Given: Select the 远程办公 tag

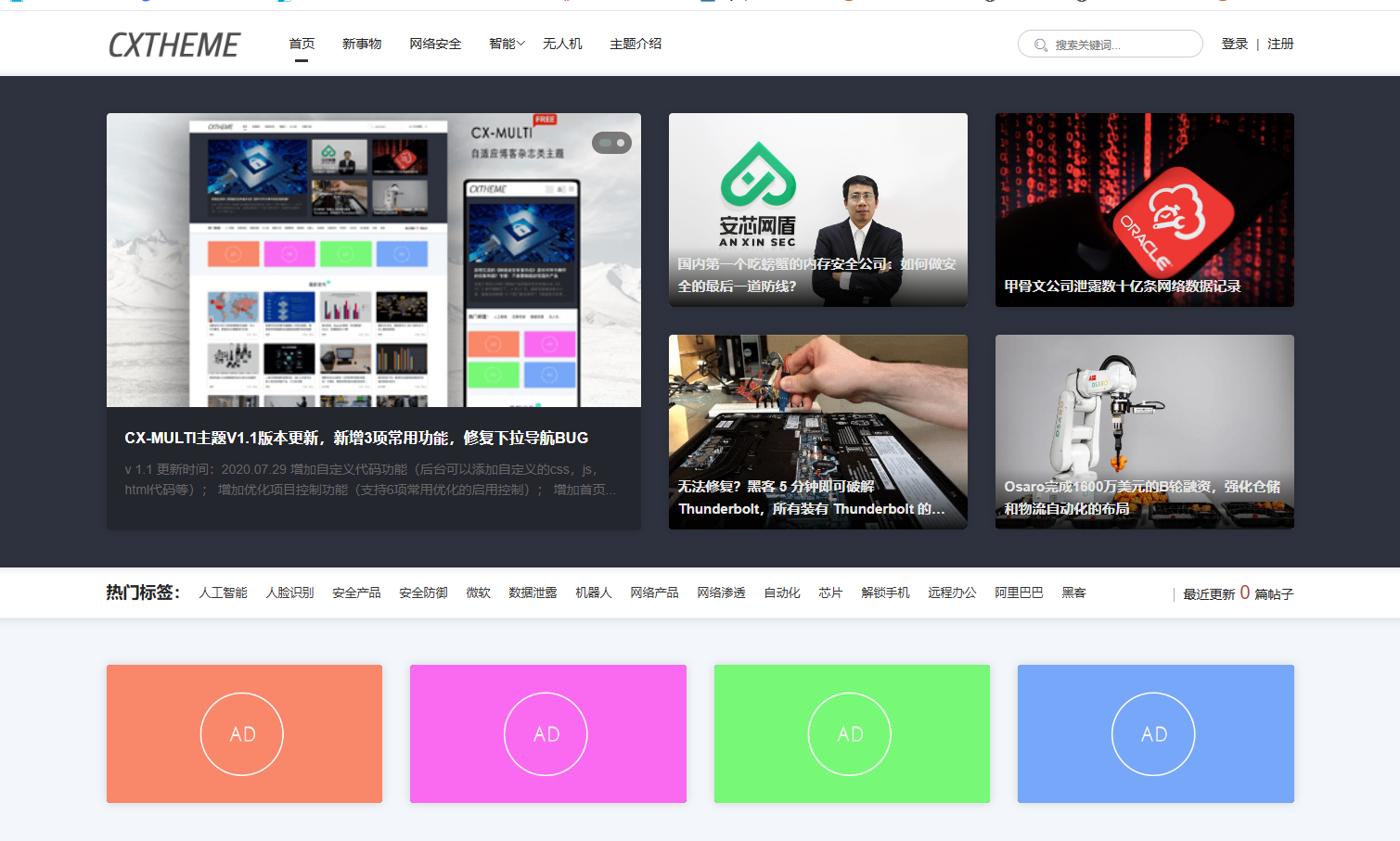Looking at the screenshot, I should click(952, 593).
